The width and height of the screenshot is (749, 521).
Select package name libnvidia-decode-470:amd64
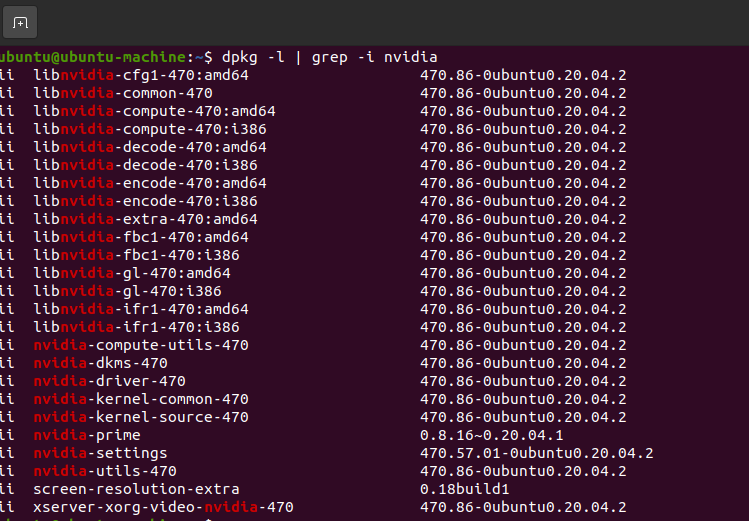coord(150,147)
